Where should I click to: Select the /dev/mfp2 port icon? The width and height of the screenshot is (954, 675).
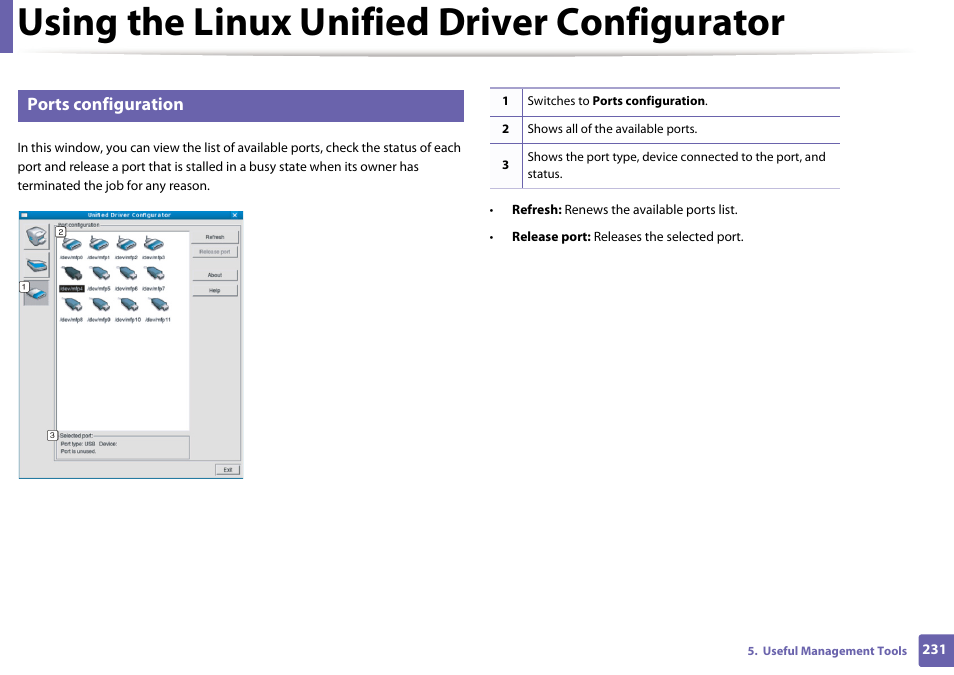126,244
